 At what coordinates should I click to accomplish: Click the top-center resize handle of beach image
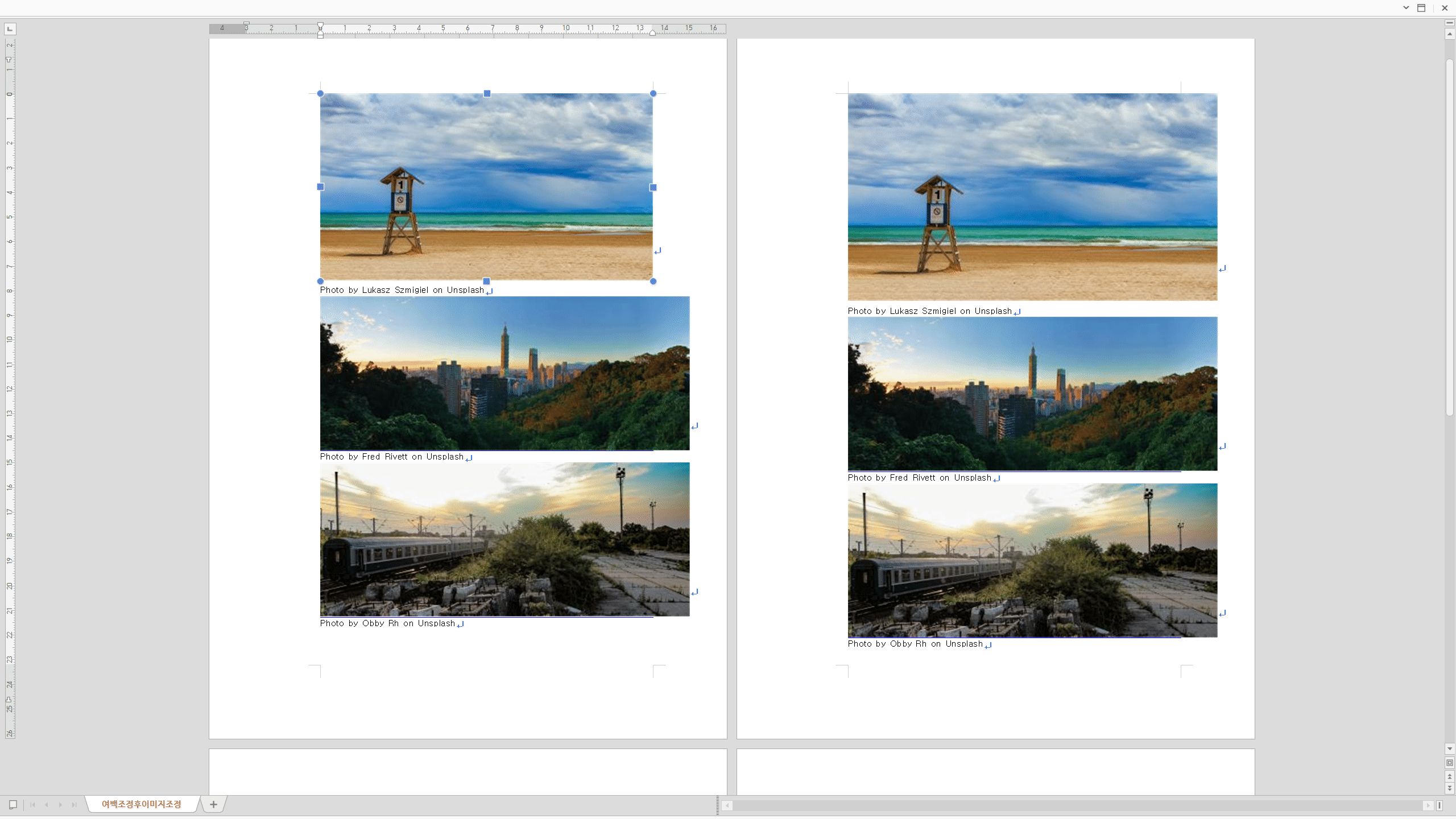coord(487,93)
